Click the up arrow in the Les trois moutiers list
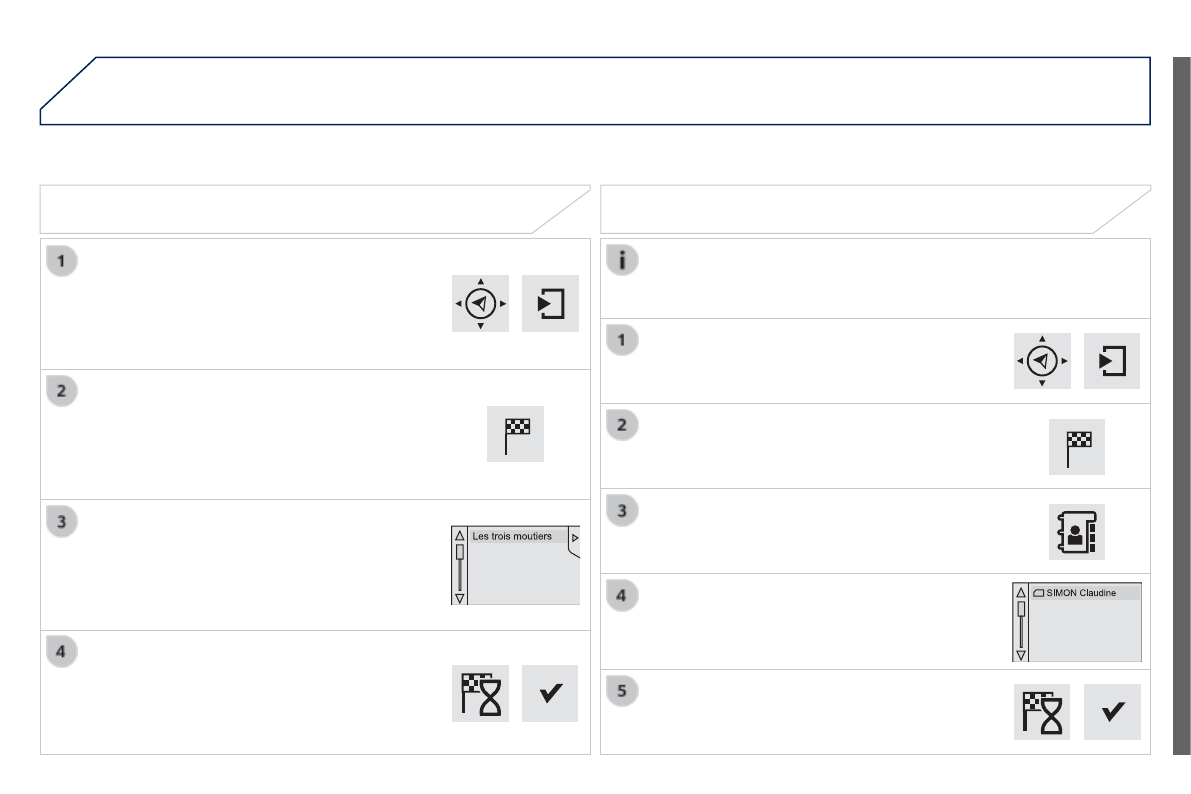 460,536
